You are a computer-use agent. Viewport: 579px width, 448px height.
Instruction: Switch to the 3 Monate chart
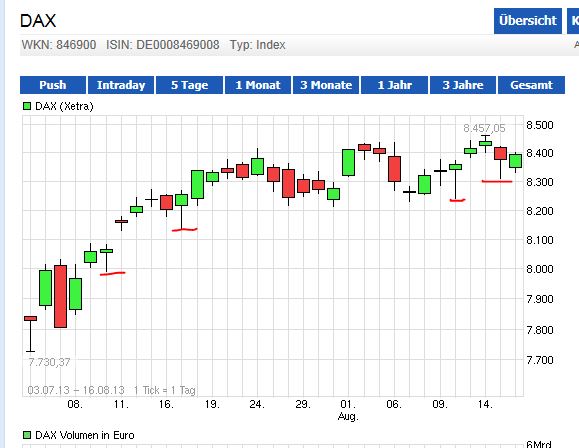[326, 85]
